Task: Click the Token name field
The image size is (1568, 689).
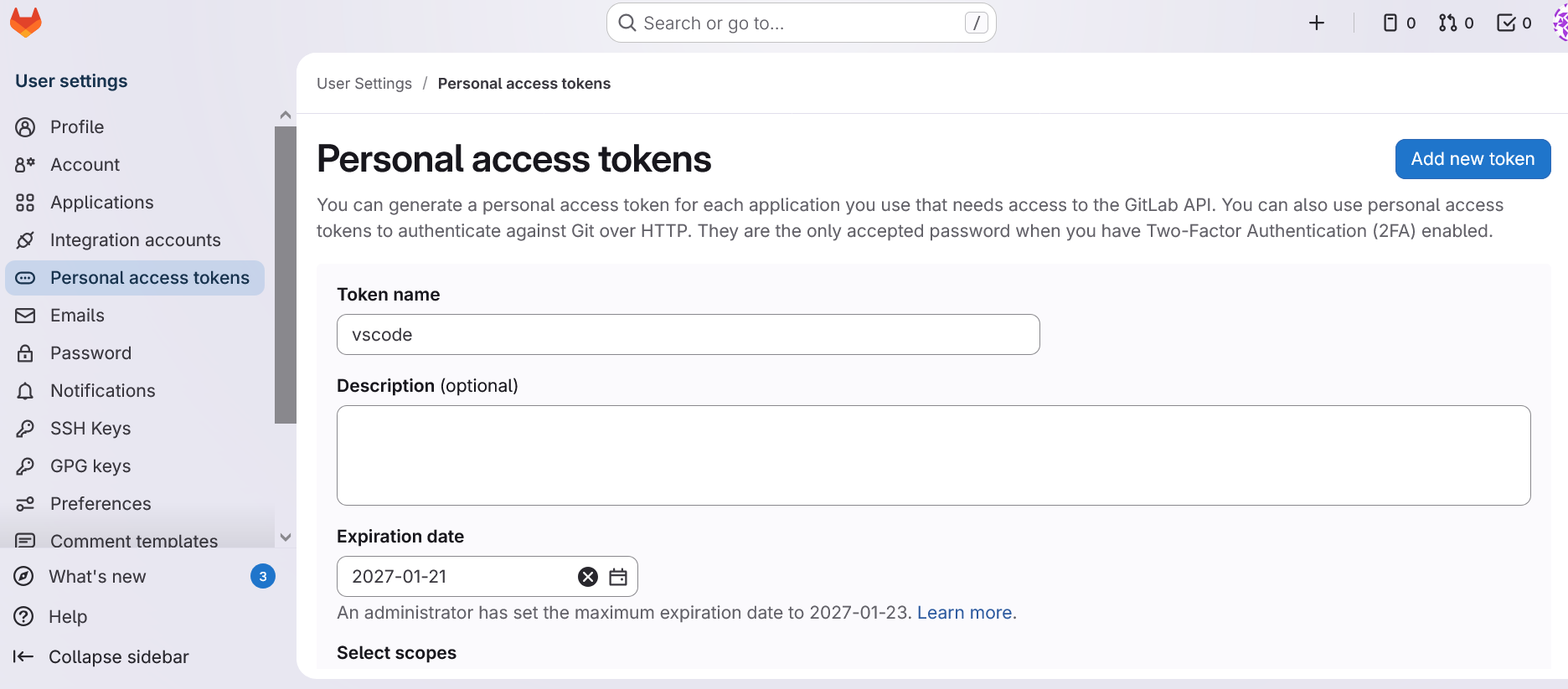Action: [688, 335]
